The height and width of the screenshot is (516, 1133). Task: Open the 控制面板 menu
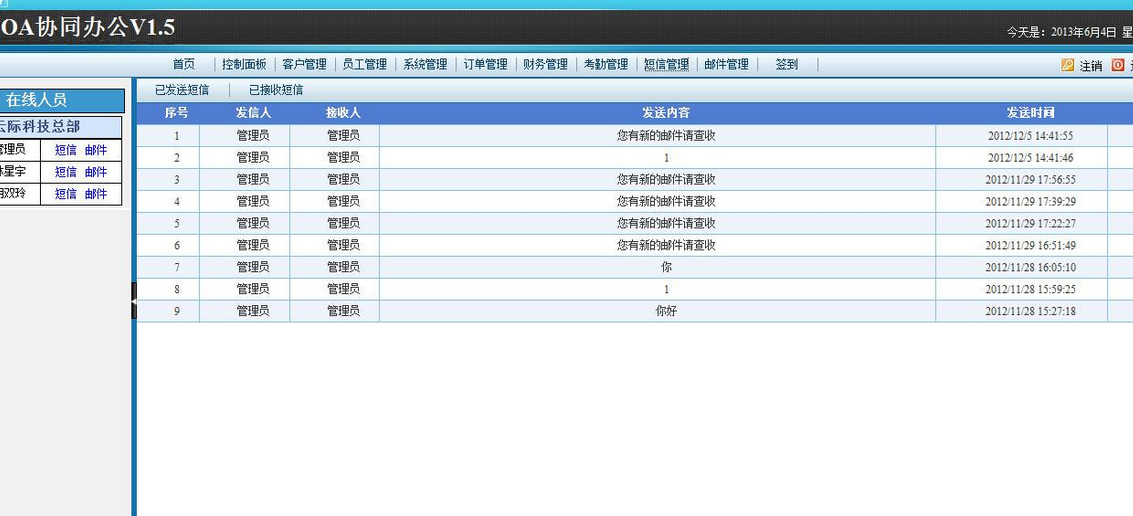coord(244,64)
